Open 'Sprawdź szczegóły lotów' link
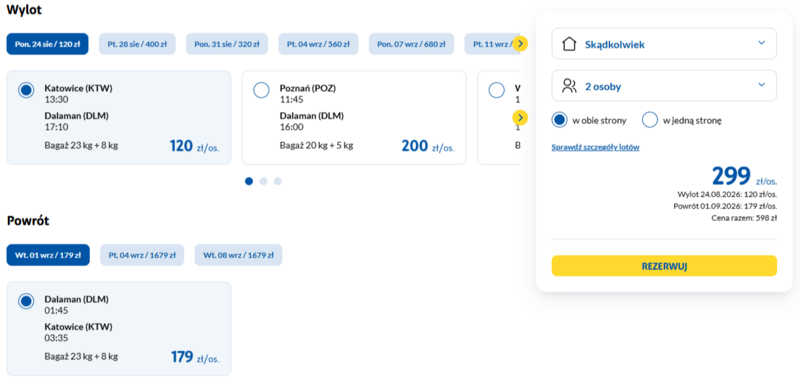The width and height of the screenshot is (800, 388). click(x=595, y=148)
